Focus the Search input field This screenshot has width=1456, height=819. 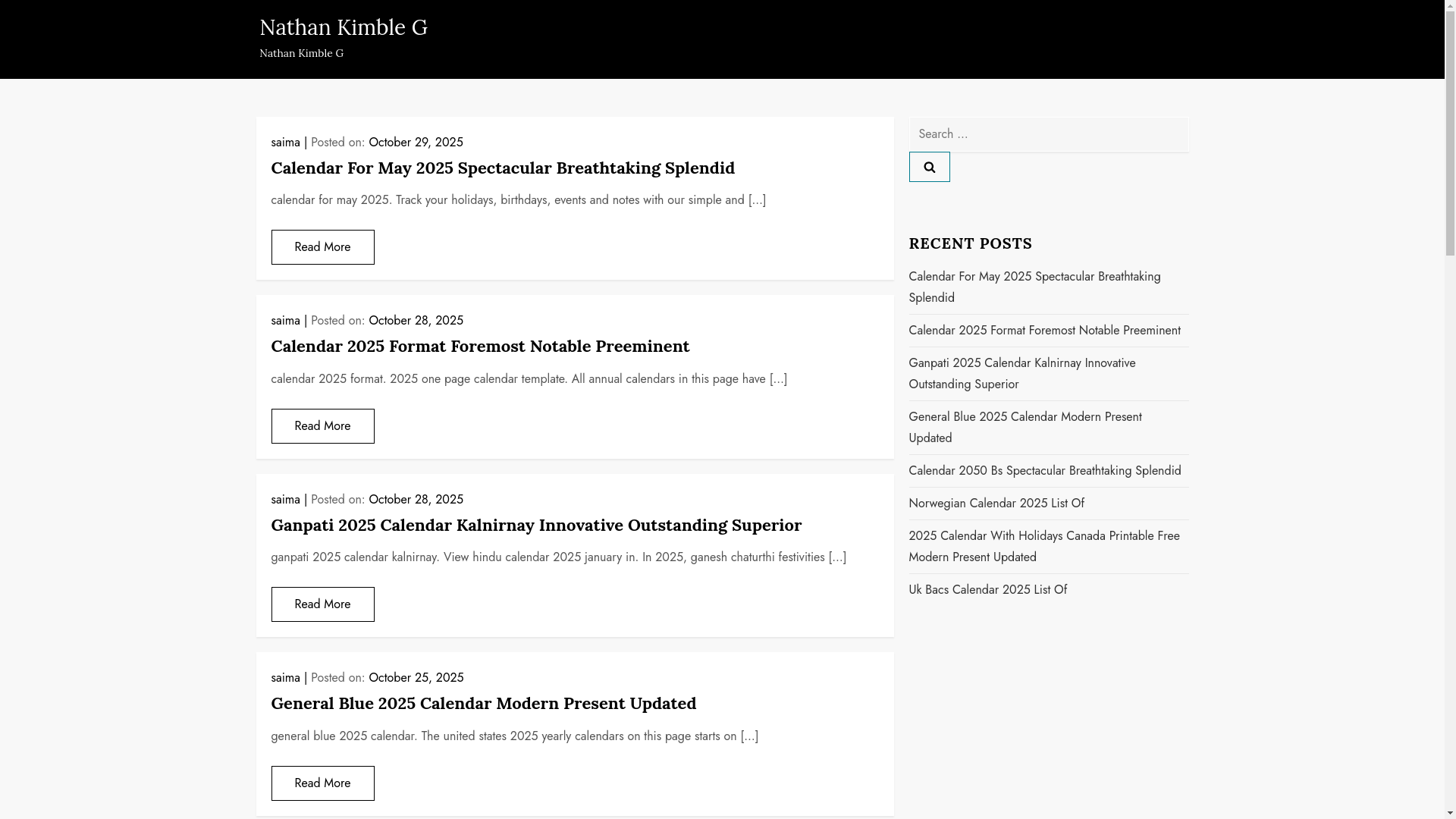coord(1048,134)
